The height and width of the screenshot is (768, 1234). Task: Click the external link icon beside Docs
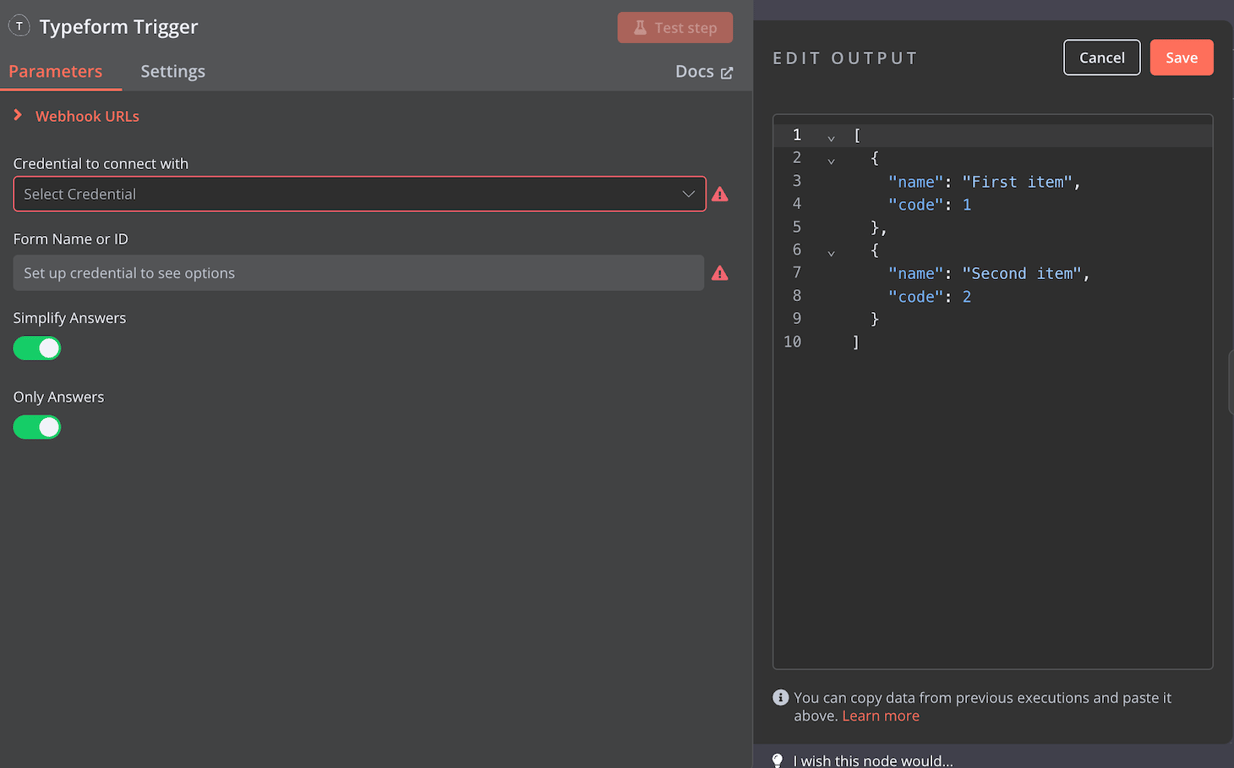(727, 72)
